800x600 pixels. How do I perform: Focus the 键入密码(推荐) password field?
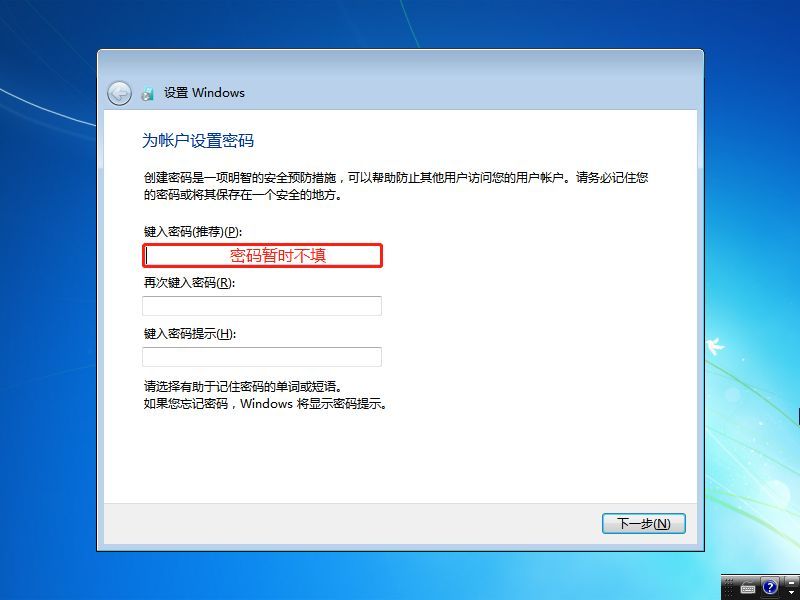[x=262, y=255]
